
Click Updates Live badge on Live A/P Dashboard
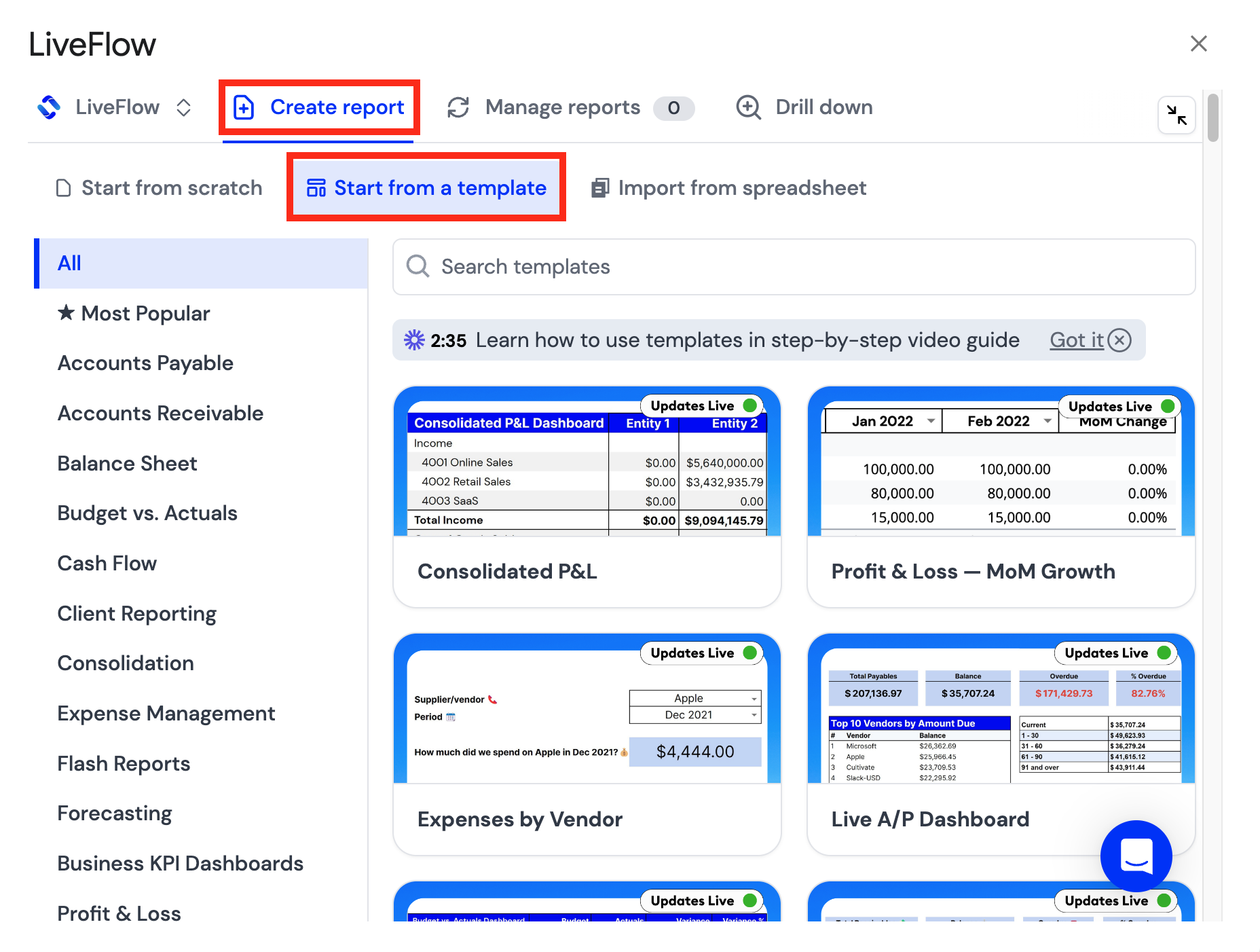pos(1117,653)
